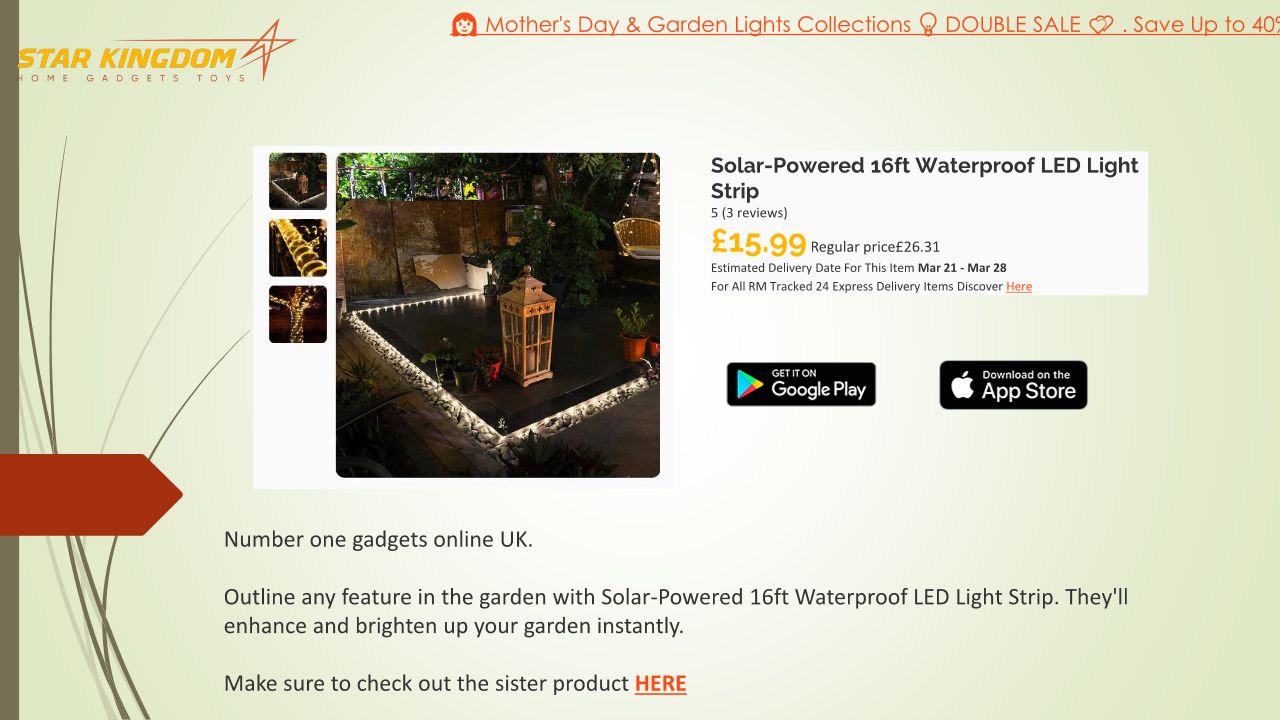Image resolution: width=1280 pixels, height=720 pixels.
Task: Select the coiled light strip thumbnail
Action: 298,248
